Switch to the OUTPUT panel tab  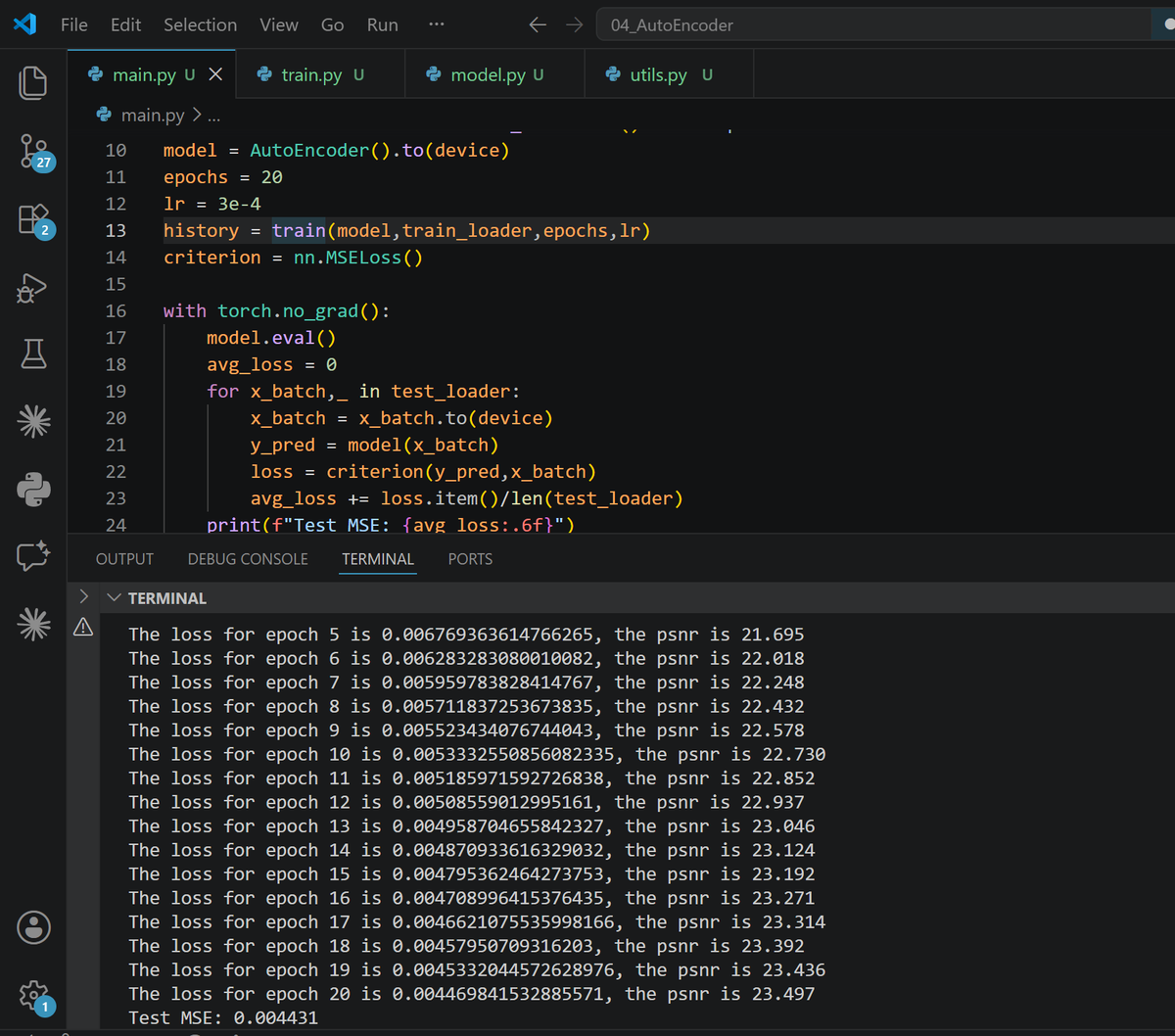point(124,559)
